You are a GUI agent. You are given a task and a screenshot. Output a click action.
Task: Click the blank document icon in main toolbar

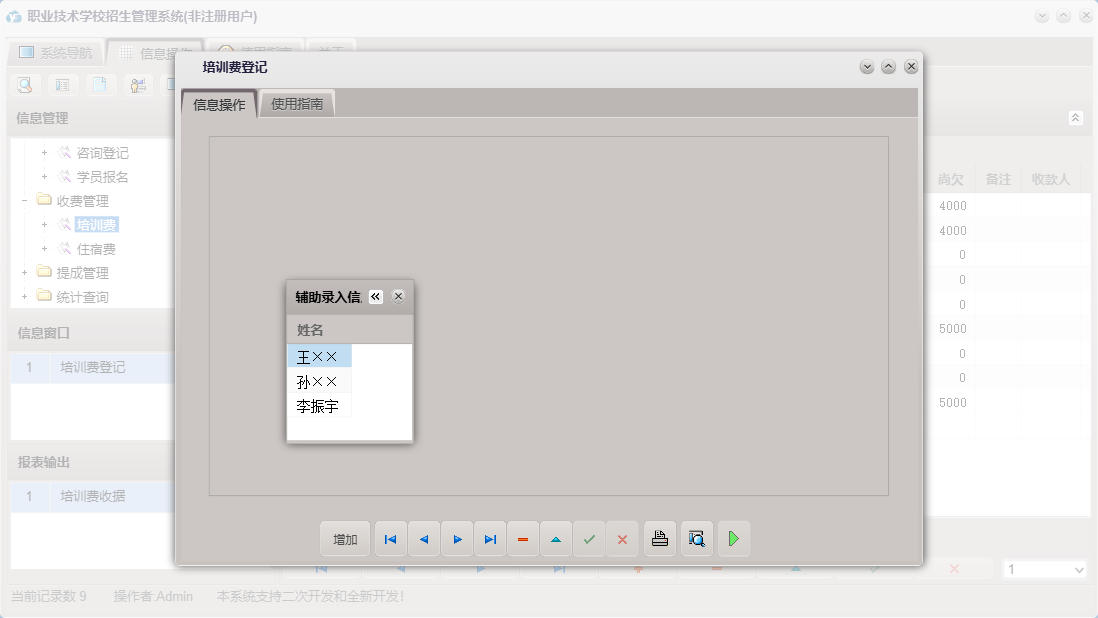click(x=100, y=85)
